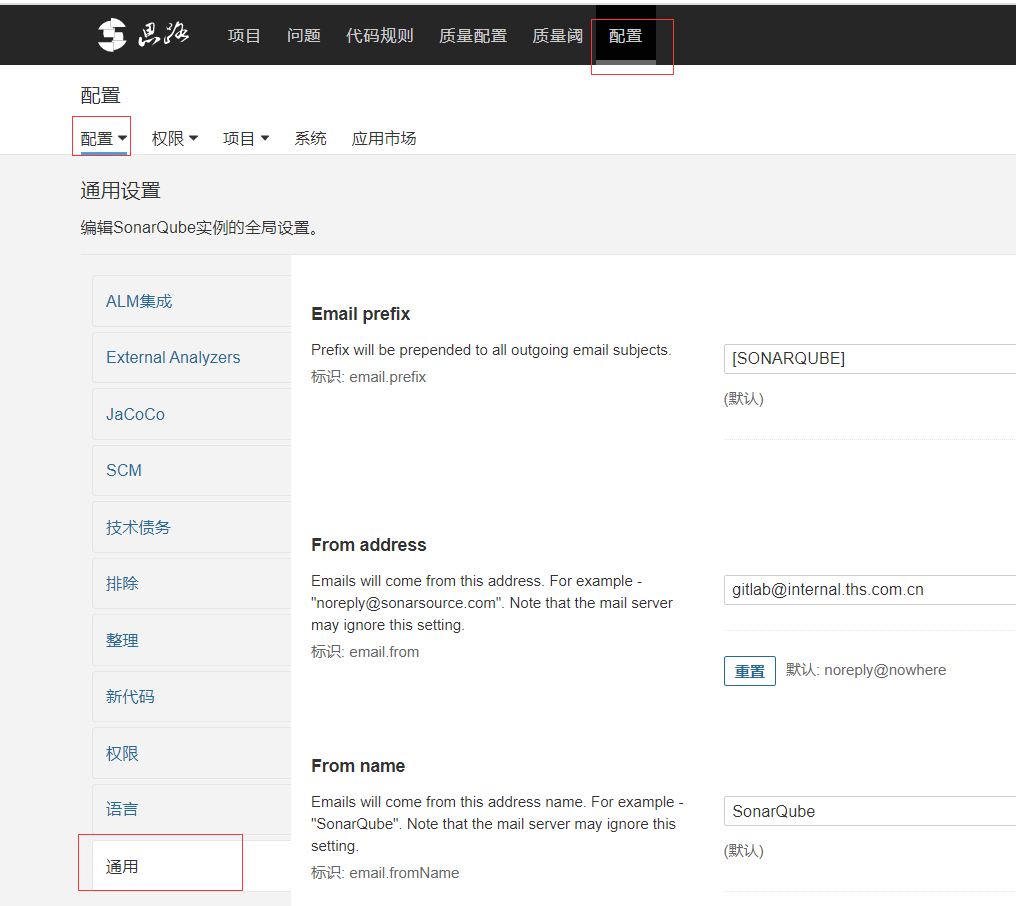Open 质量配置 in navigation bar
Image resolution: width=1016 pixels, height=906 pixels.
[x=472, y=36]
